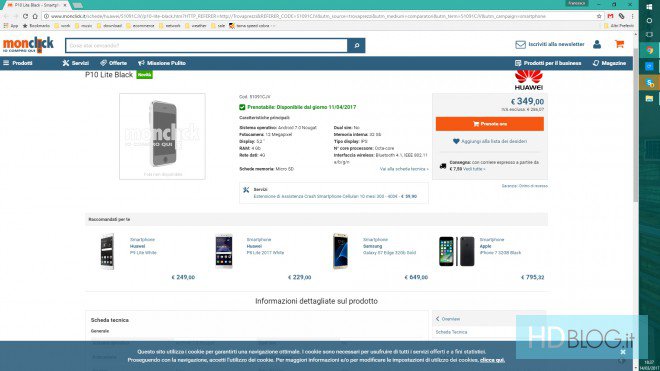Add product to lista dei desideri
The image size is (660, 371).
[x=490, y=141]
